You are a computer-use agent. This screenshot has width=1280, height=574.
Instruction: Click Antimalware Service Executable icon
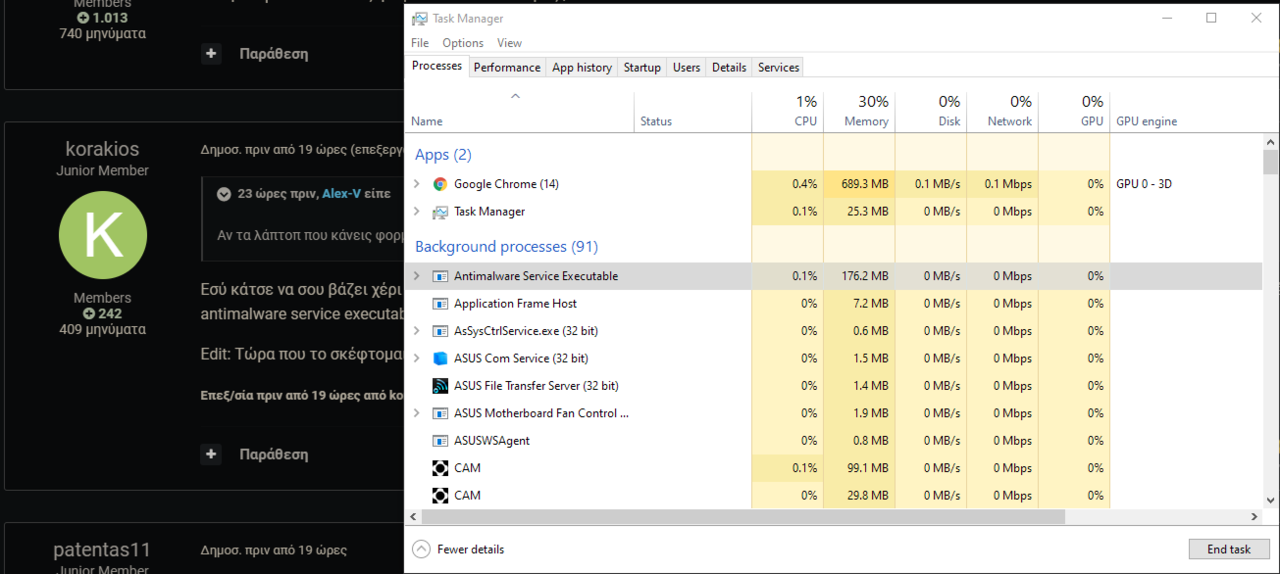point(440,276)
